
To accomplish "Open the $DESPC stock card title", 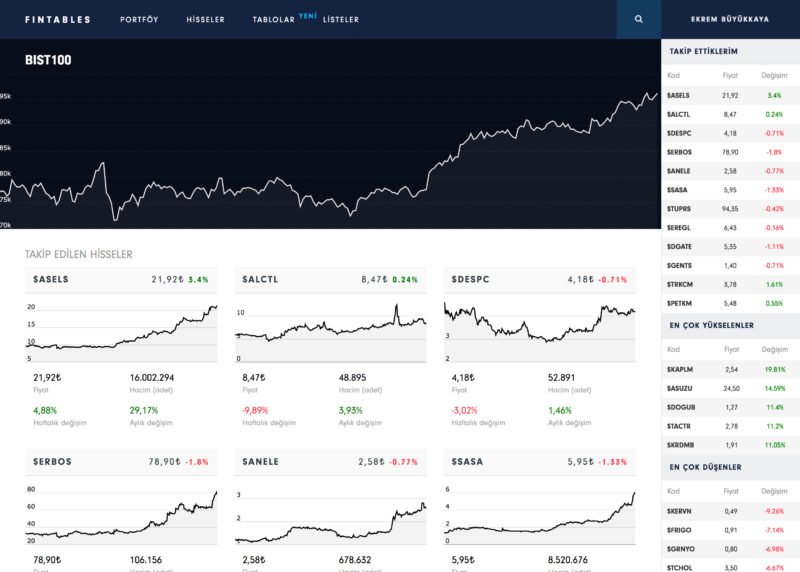I will click(471, 279).
